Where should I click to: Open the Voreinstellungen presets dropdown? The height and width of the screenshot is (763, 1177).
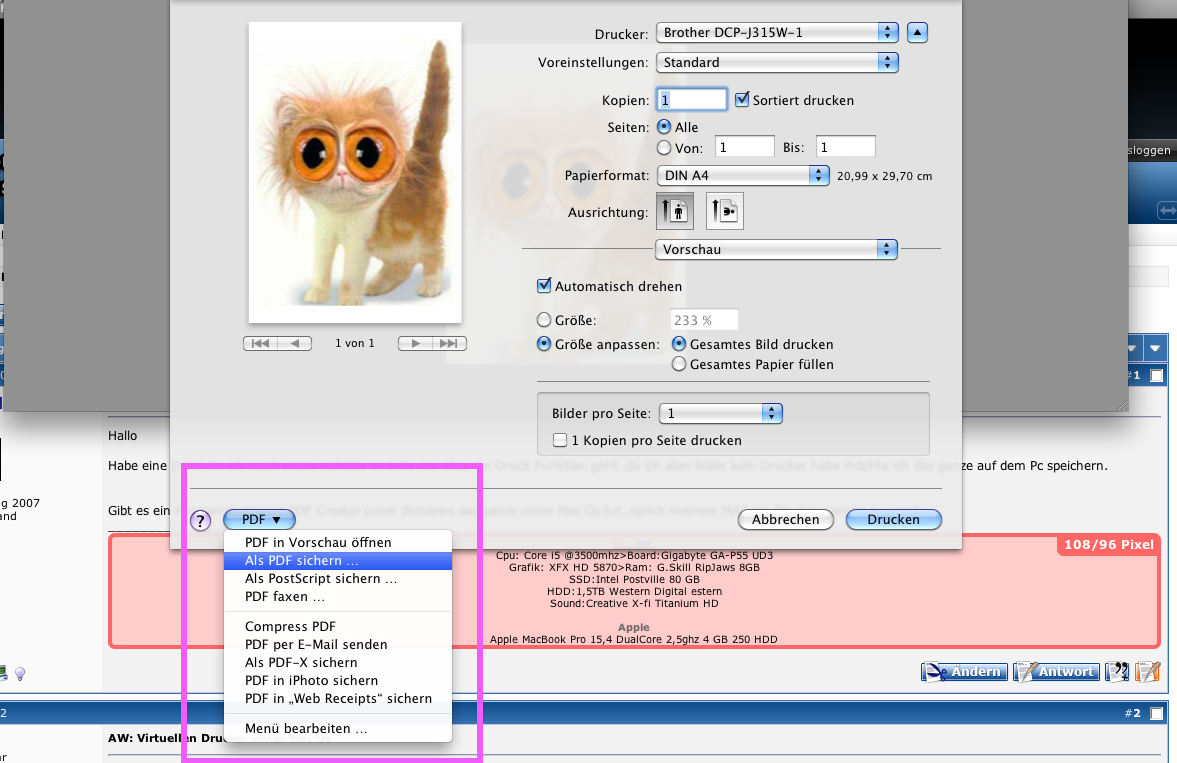(x=777, y=62)
